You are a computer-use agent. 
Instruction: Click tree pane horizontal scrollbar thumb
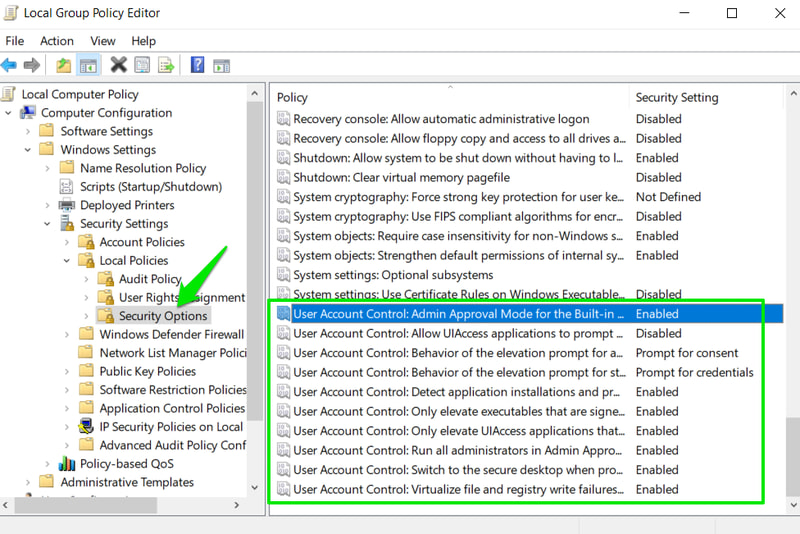[85, 505]
